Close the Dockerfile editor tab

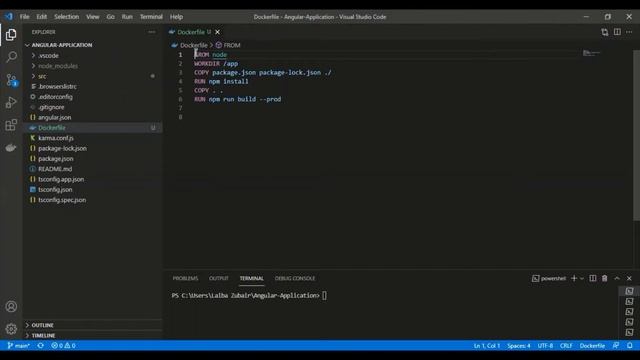pos(218,32)
